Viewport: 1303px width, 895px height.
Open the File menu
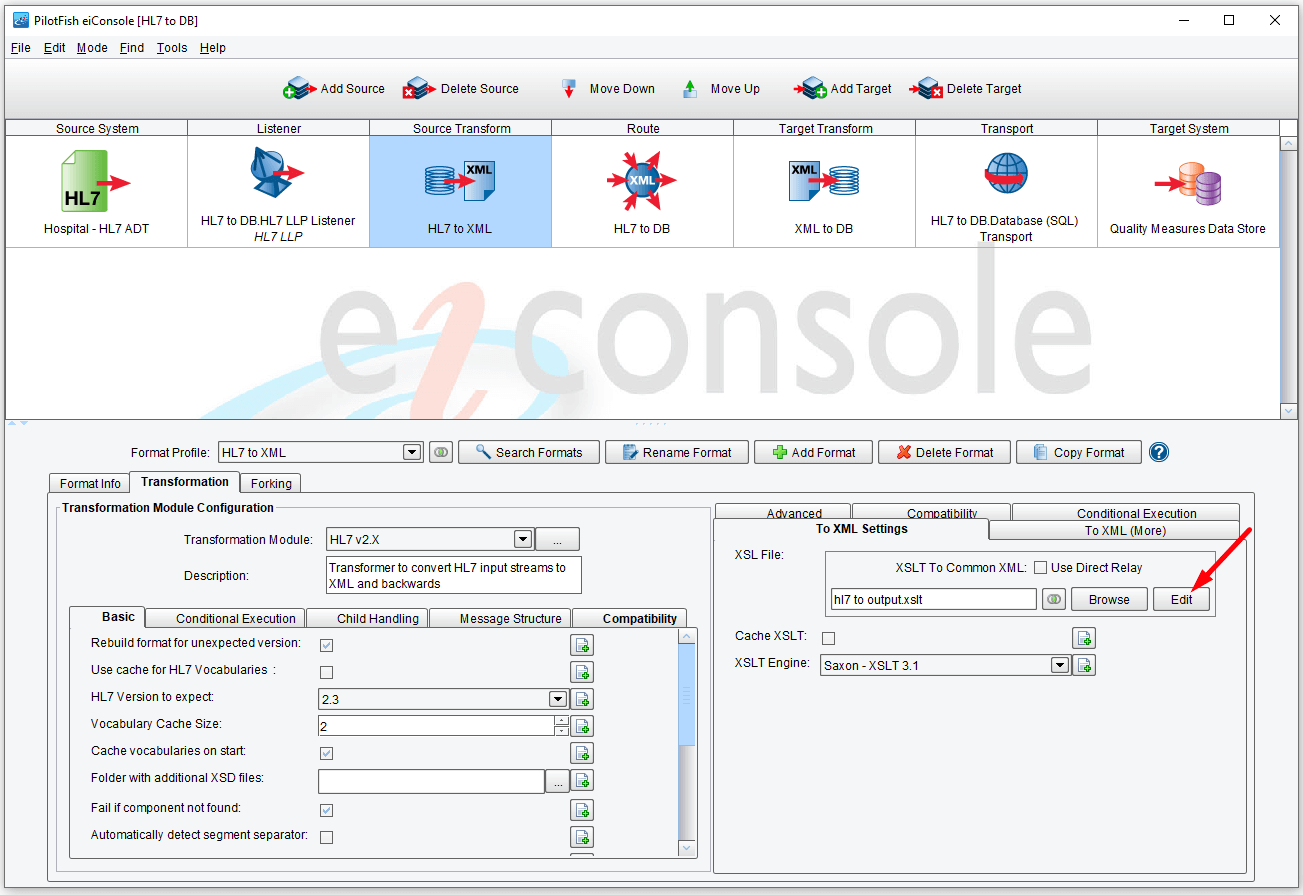pos(20,48)
